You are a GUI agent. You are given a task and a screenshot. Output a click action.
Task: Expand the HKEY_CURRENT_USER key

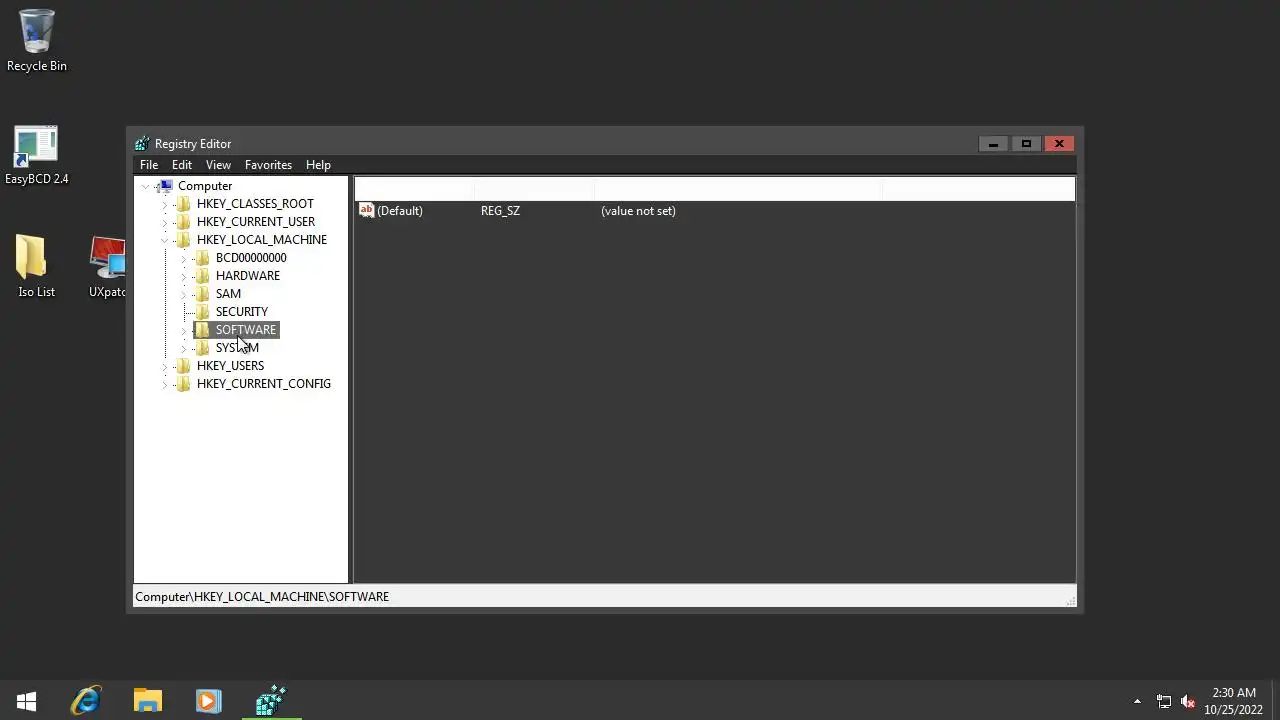click(x=165, y=222)
